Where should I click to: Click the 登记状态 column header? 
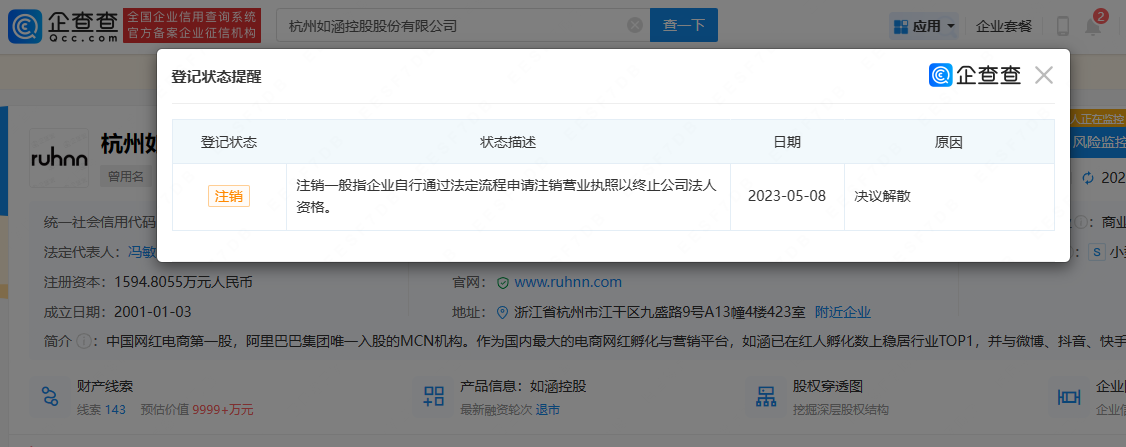(229, 142)
